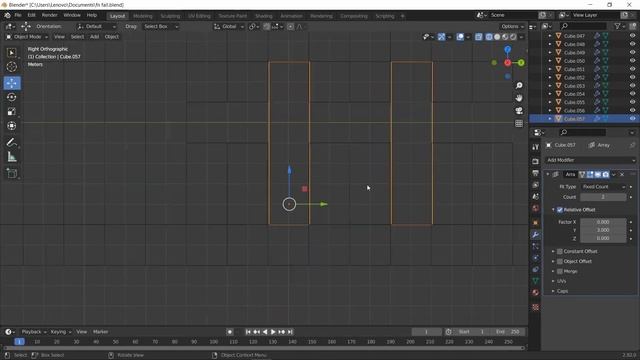The width and height of the screenshot is (640, 360).
Task: Toggle X-ray view button
Action: coord(479,37)
